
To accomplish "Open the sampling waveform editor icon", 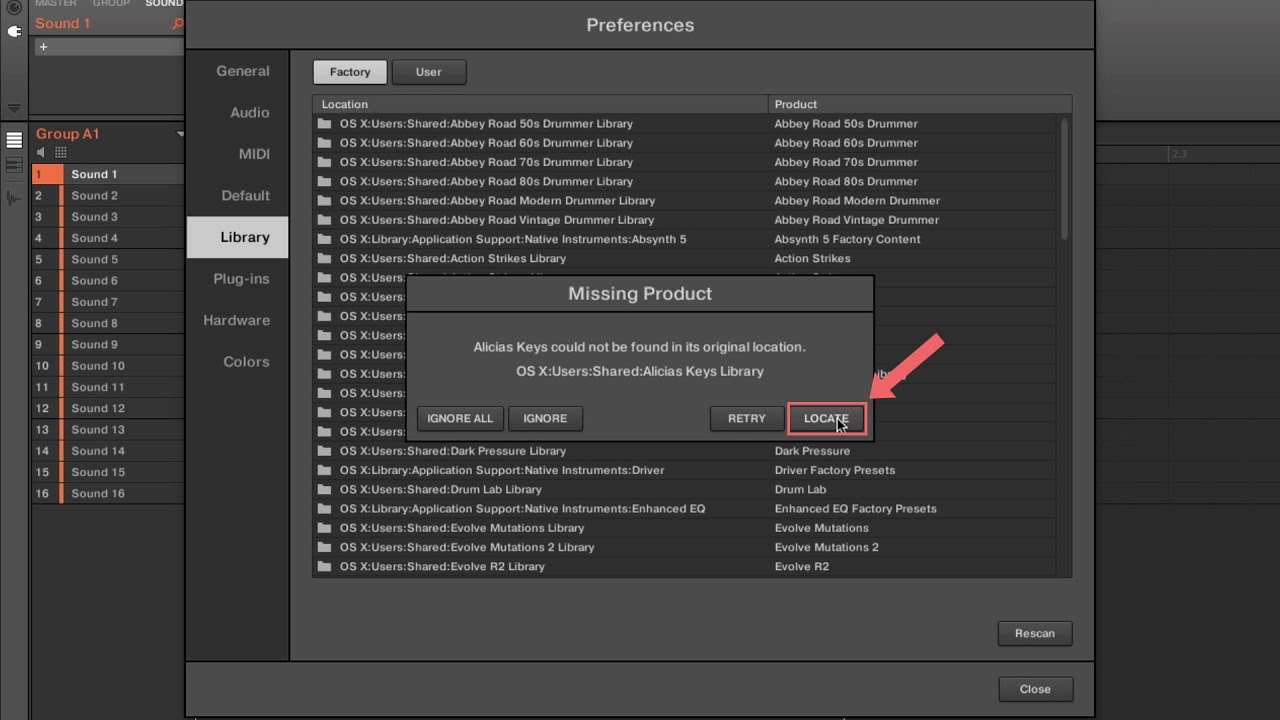I will point(14,197).
